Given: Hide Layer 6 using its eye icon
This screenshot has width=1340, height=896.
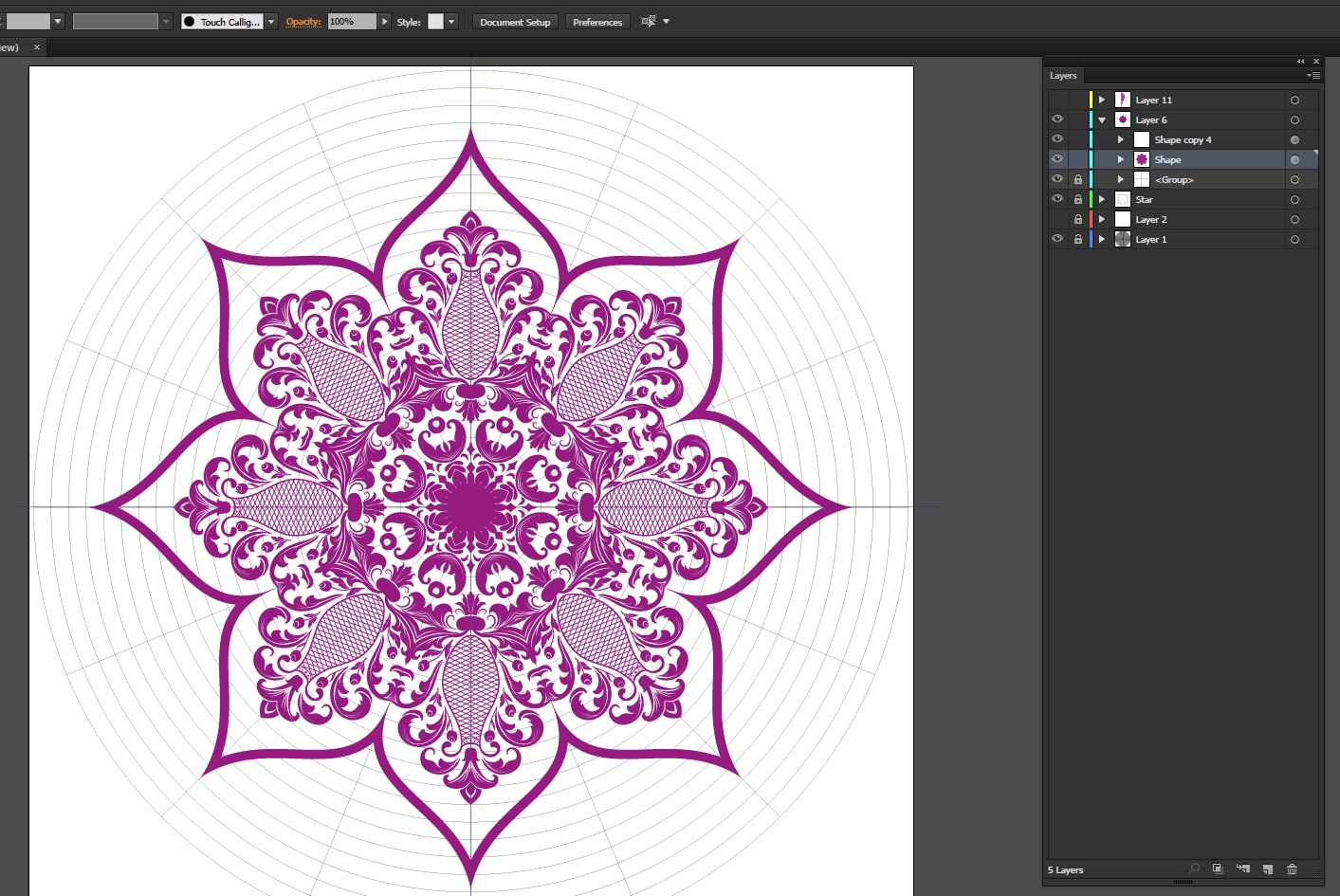Looking at the screenshot, I should click(x=1057, y=119).
